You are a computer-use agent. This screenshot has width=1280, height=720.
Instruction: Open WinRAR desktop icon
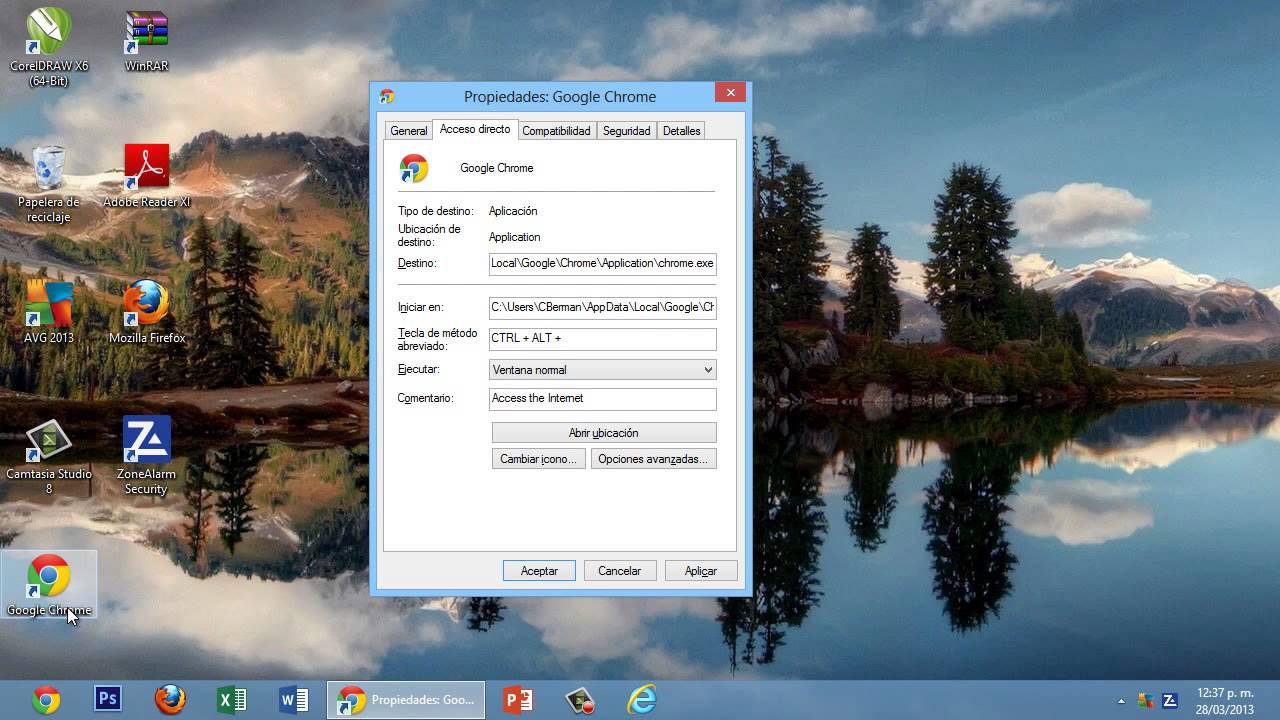tap(146, 40)
